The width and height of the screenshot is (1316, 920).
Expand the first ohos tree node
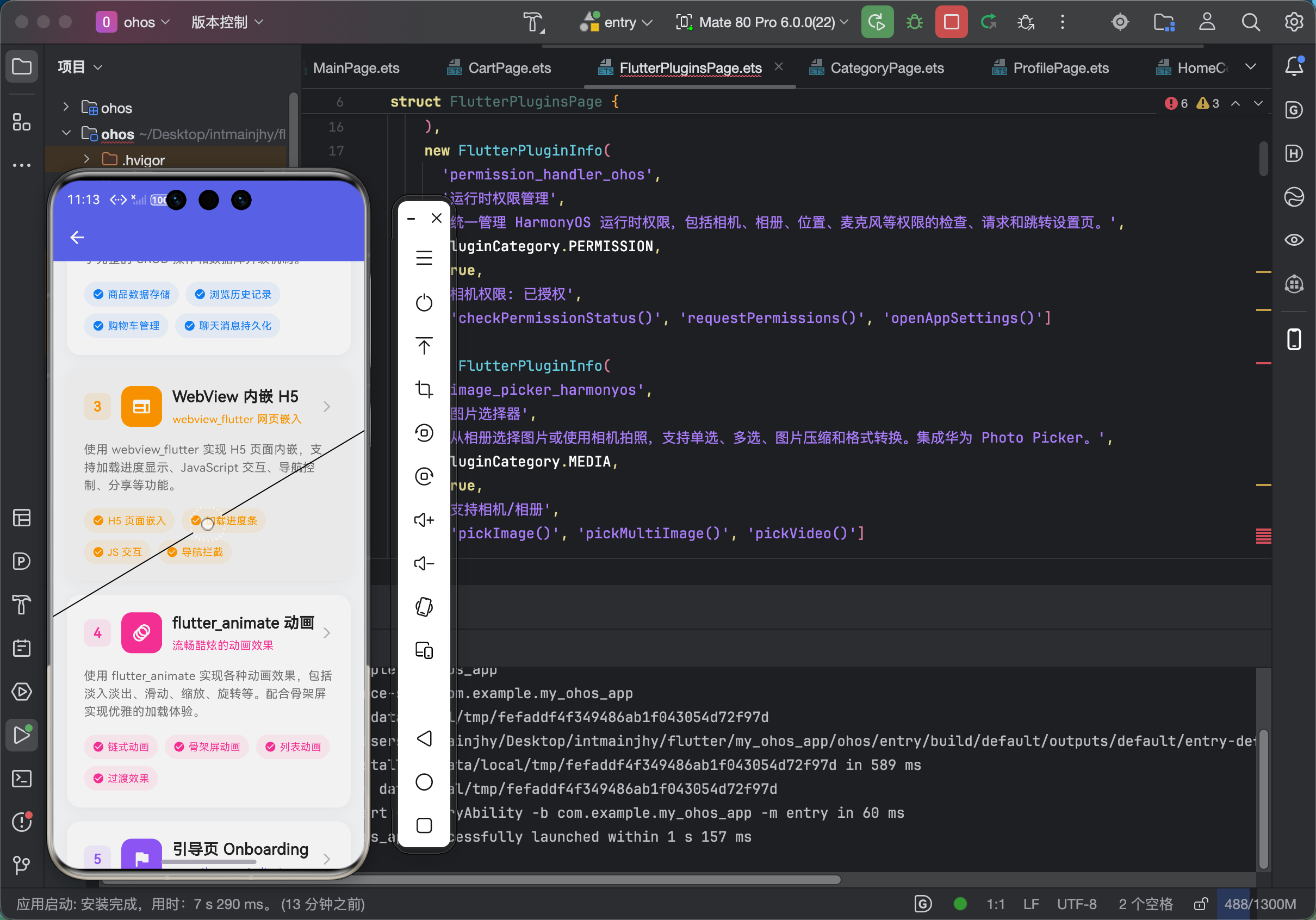coord(66,107)
